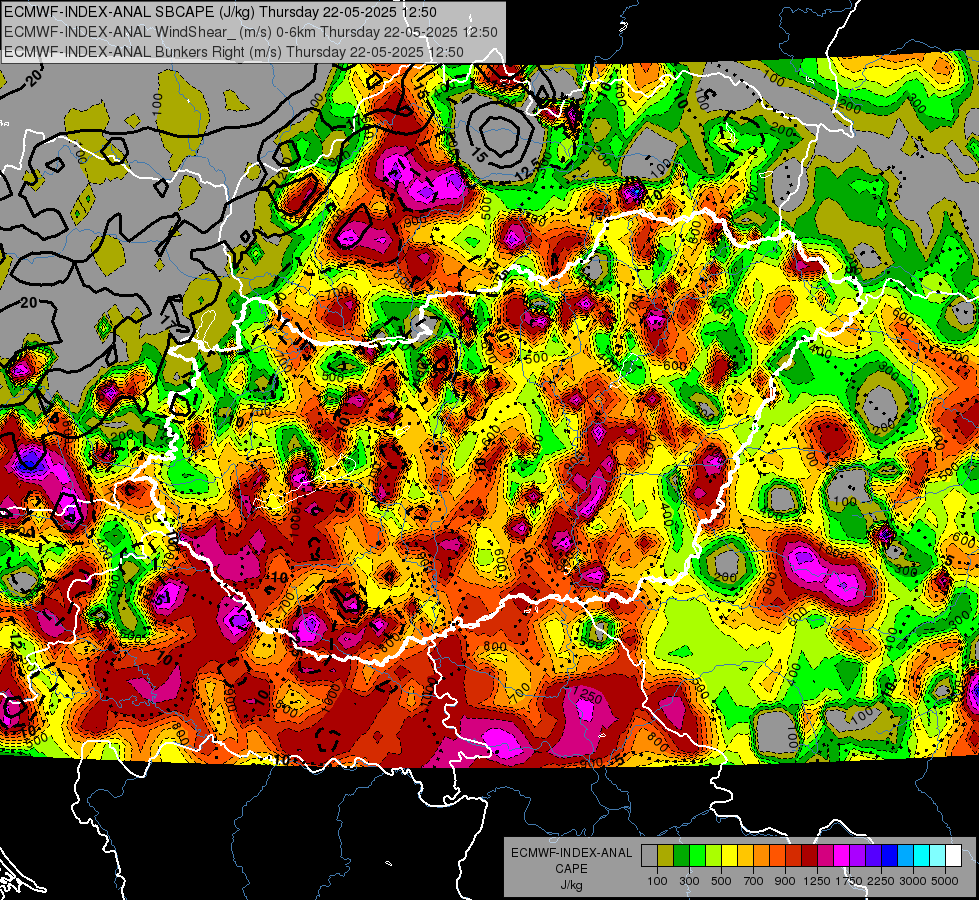
Task: Select the pure yellow swatch after 500
Action: click(729, 856)
